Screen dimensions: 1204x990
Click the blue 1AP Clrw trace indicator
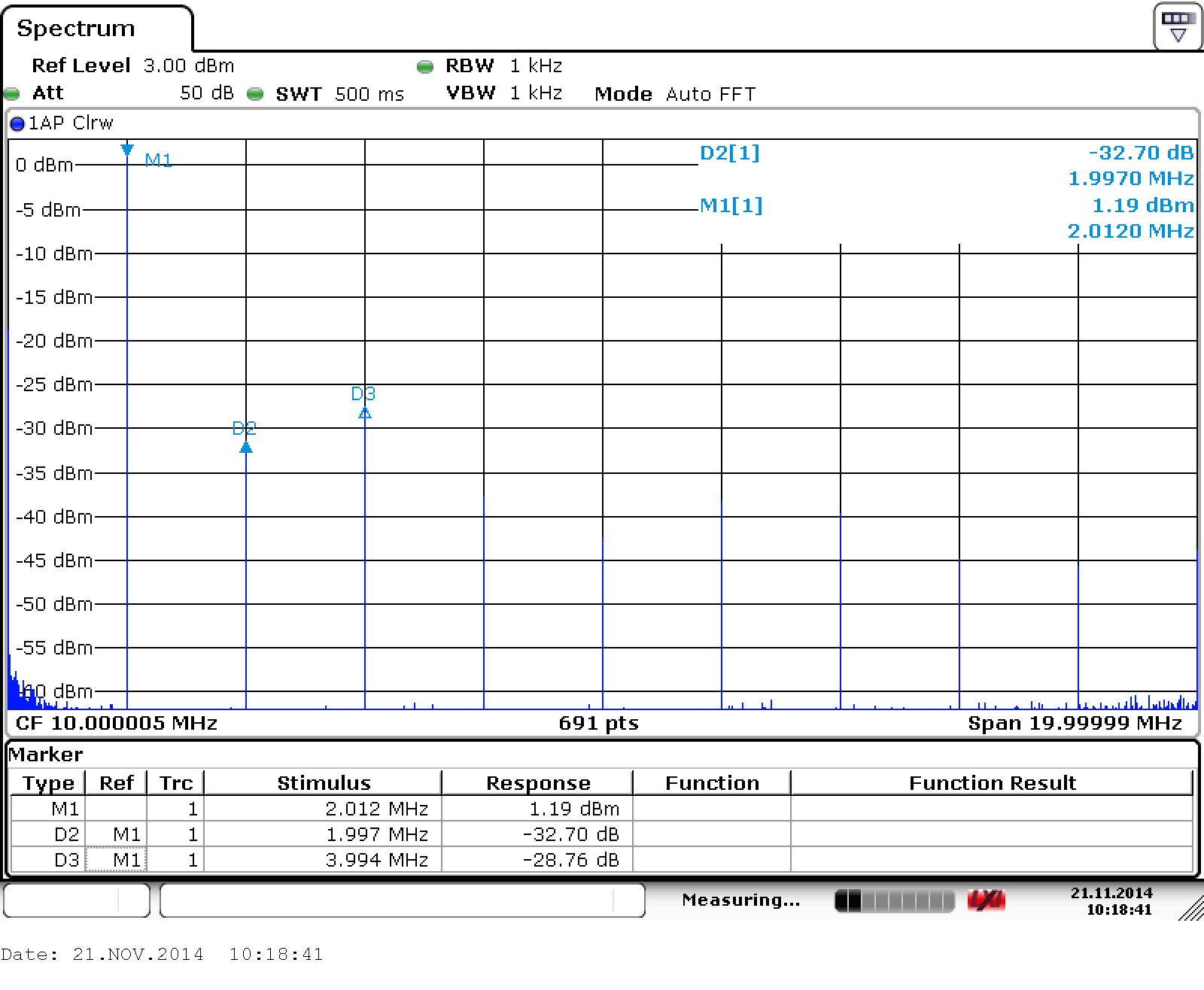coord(17,123)
